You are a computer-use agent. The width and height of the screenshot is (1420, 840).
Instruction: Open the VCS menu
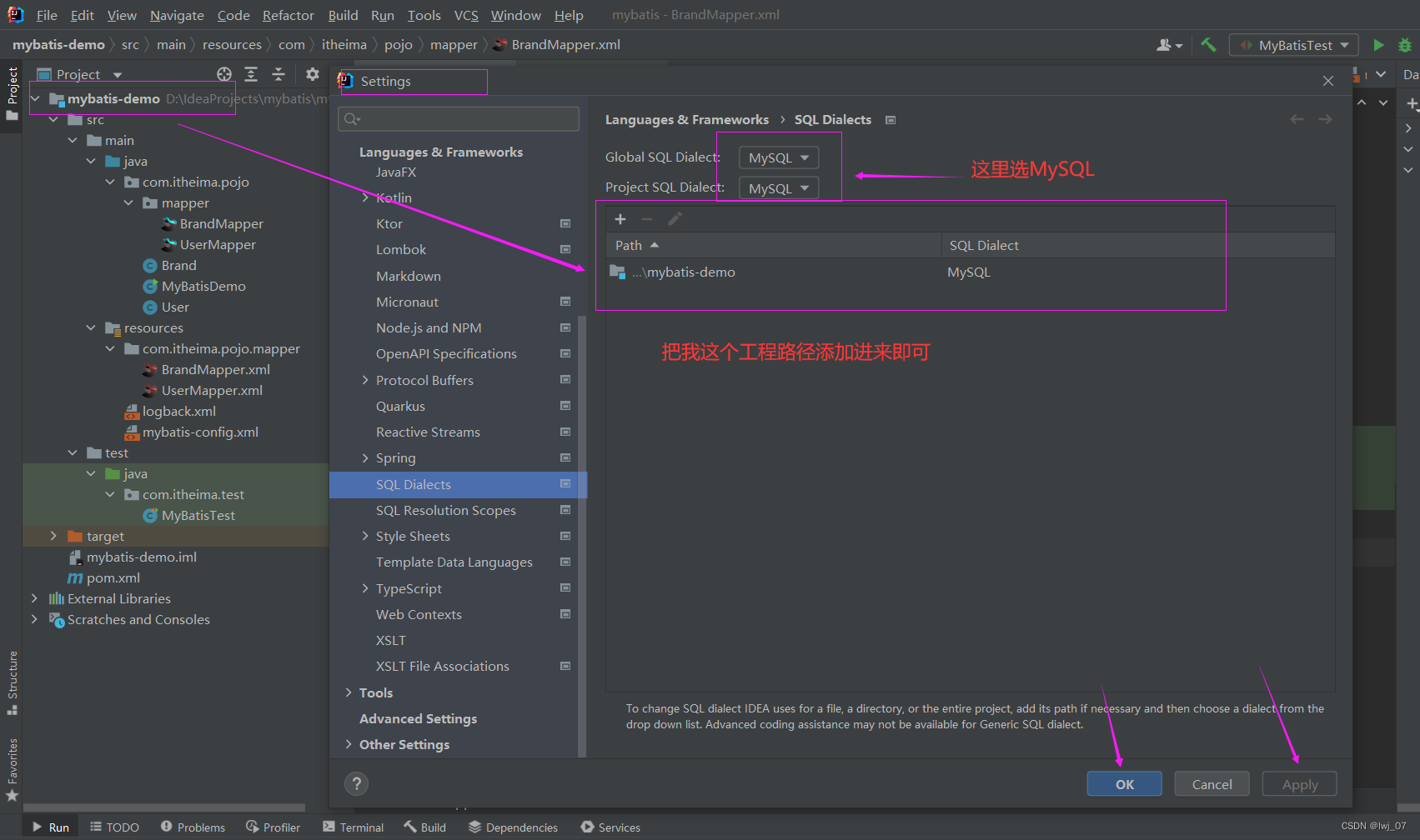(466, 15)
